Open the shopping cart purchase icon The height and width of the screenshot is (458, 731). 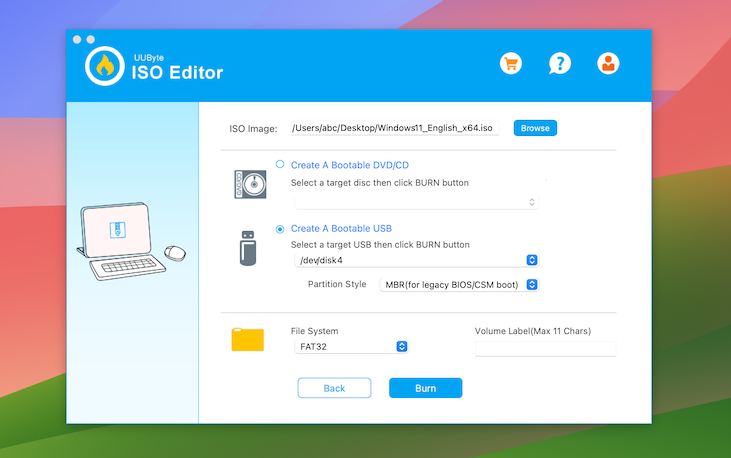511,63
